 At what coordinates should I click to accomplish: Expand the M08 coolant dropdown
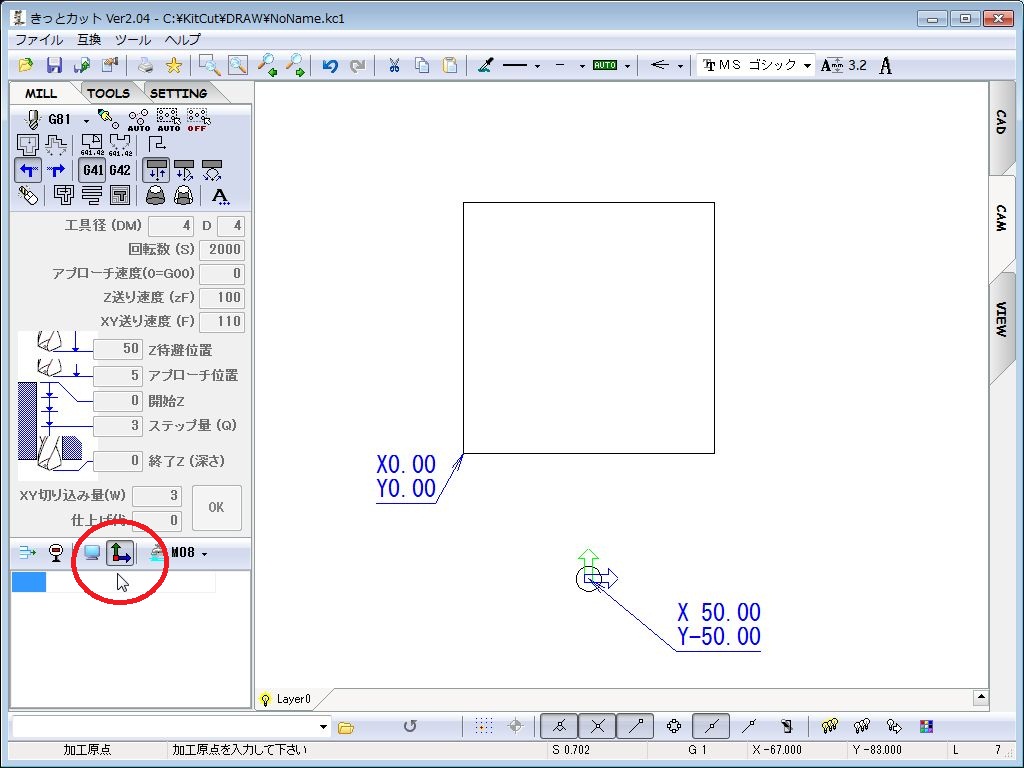pos(204,554)
